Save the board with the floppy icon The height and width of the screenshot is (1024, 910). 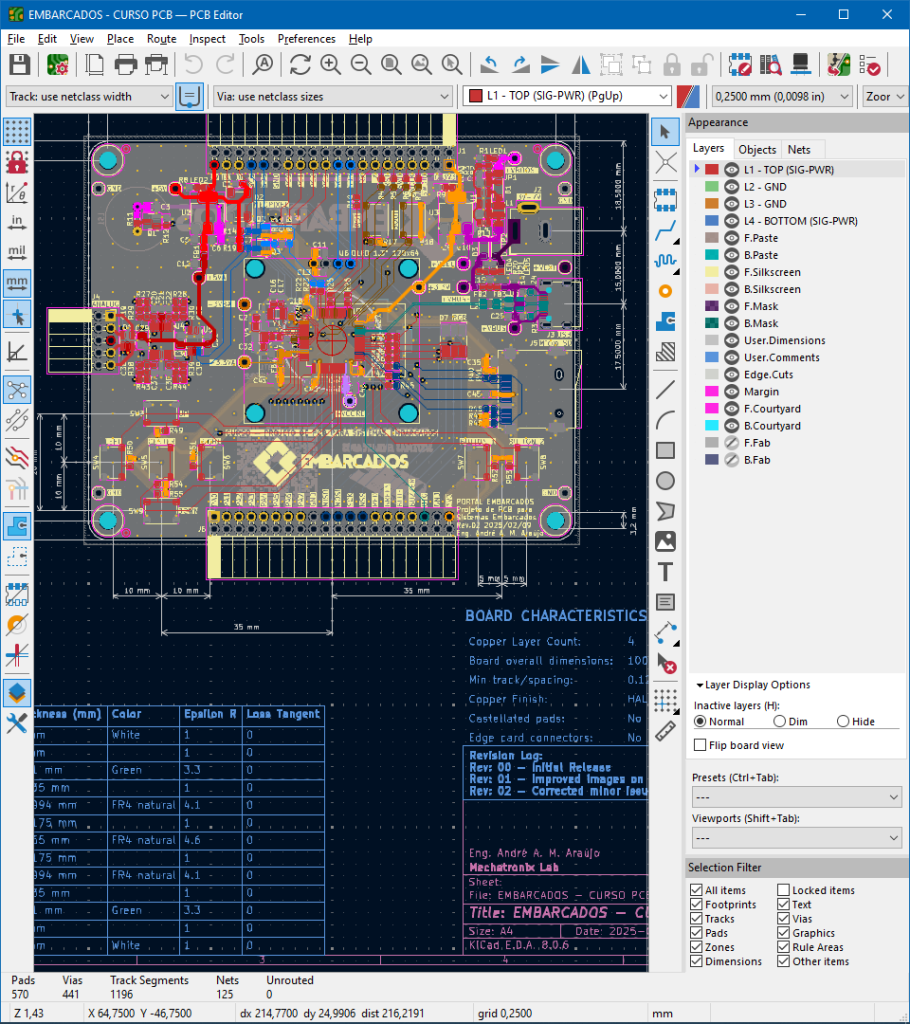click(x=20, y=65)
